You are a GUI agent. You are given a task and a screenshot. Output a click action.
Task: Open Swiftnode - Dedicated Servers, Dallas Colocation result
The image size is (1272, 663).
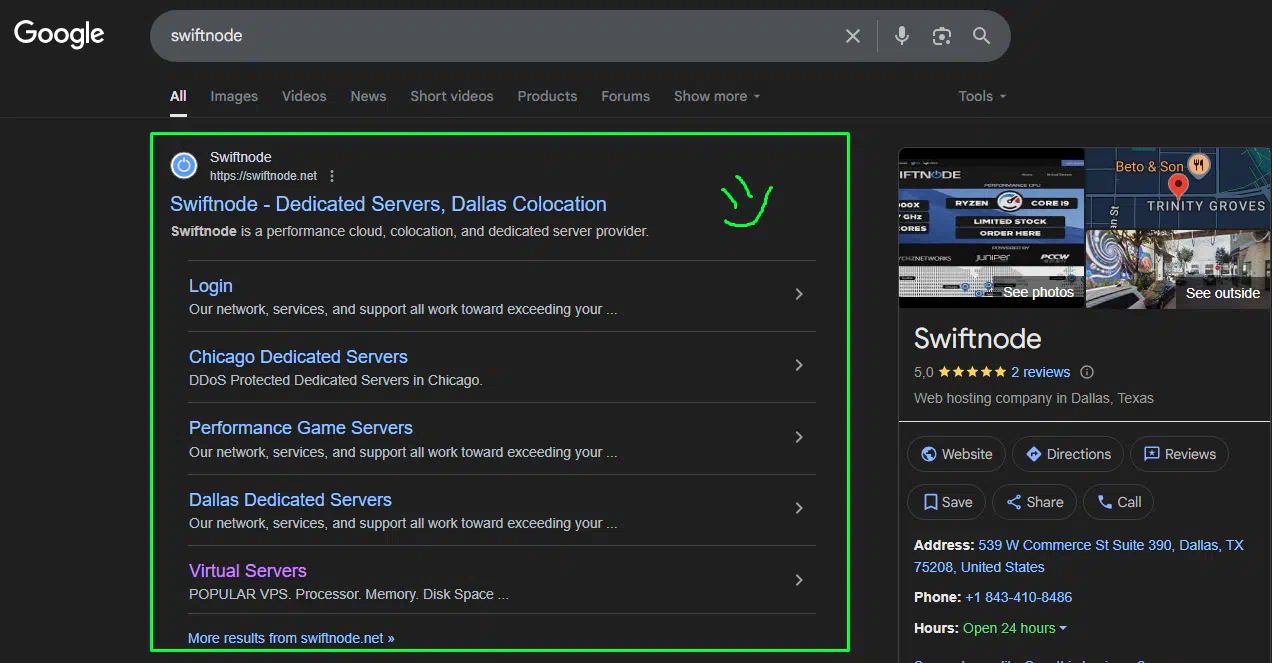tap(388, 204)
